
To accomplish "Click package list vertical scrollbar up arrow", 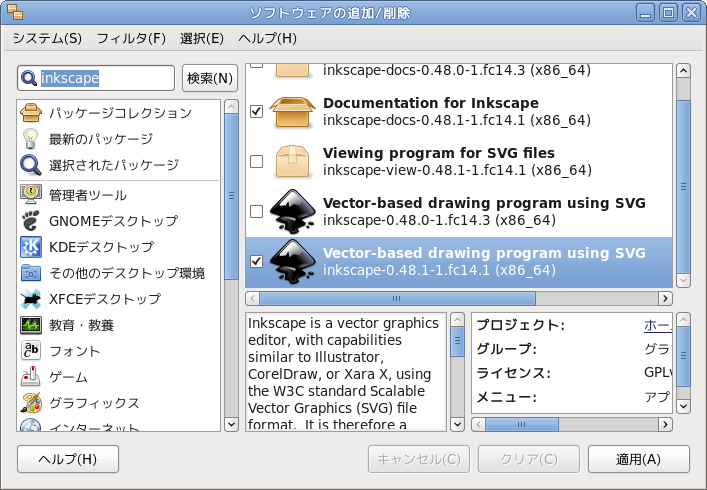I will 684,71.
